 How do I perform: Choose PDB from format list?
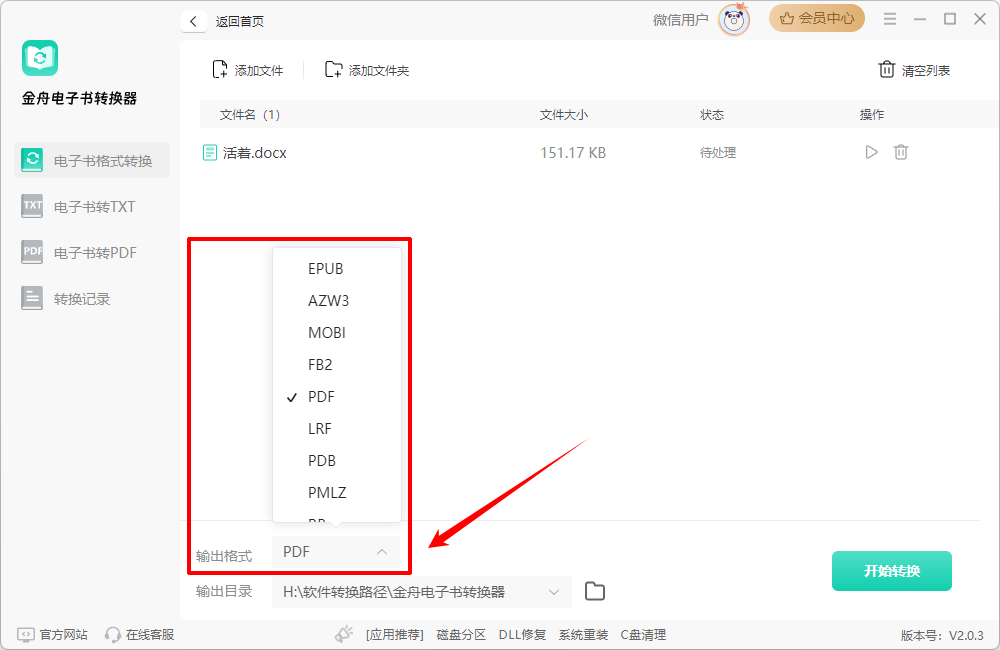click(x=337, y=460)
